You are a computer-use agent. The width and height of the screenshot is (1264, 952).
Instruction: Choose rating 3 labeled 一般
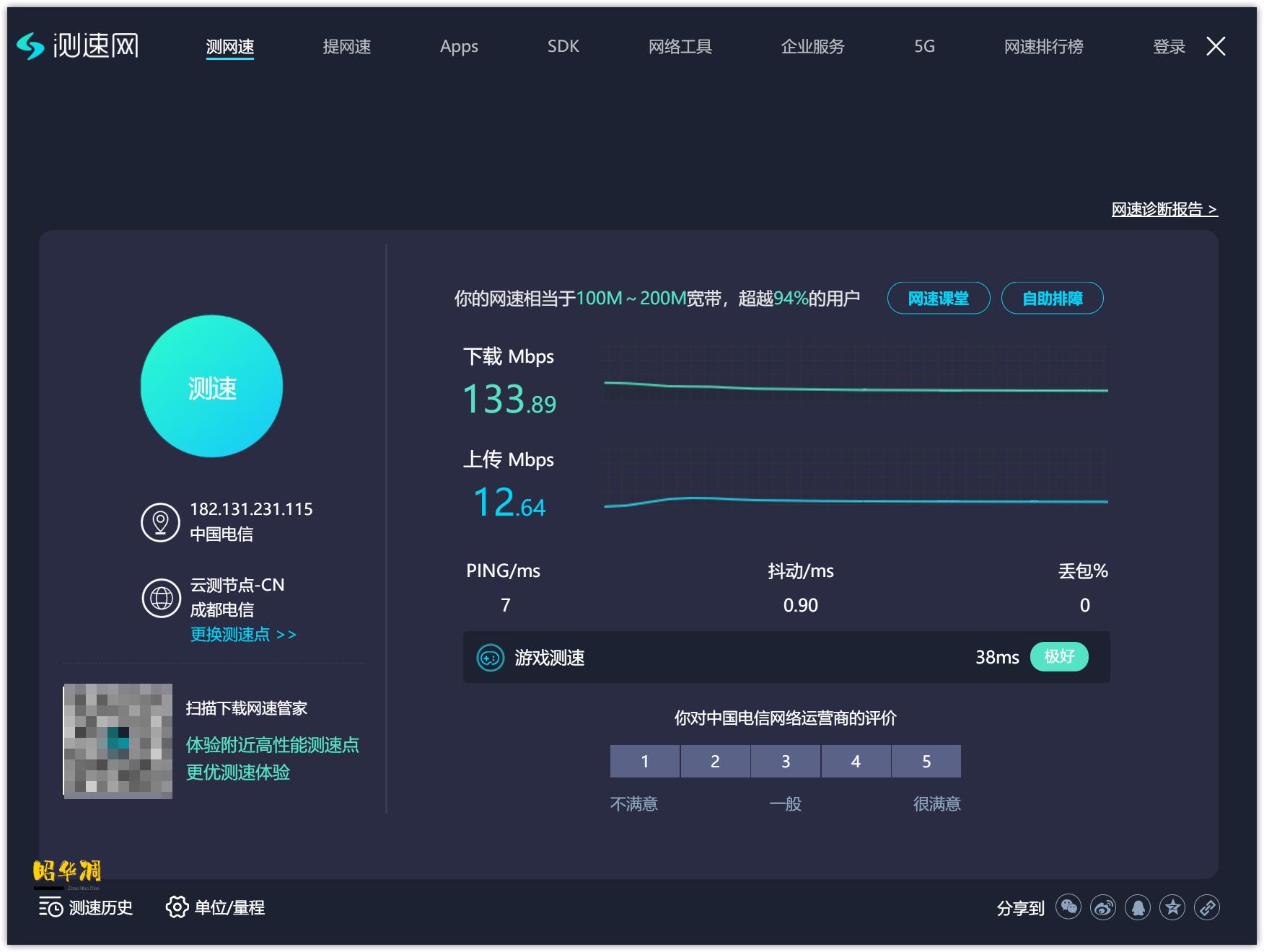[785, 761]
